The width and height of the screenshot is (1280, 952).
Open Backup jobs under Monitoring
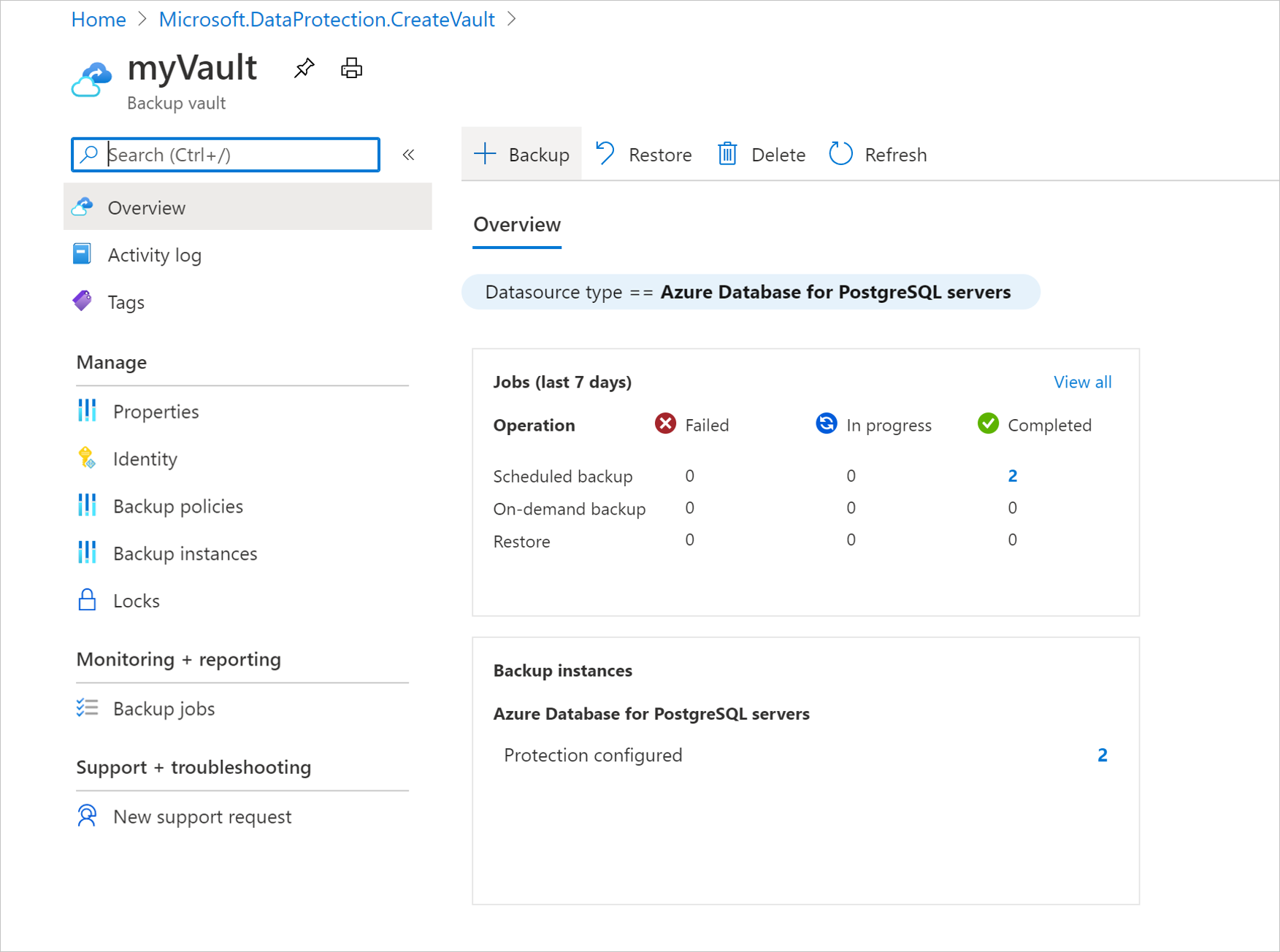164,707
